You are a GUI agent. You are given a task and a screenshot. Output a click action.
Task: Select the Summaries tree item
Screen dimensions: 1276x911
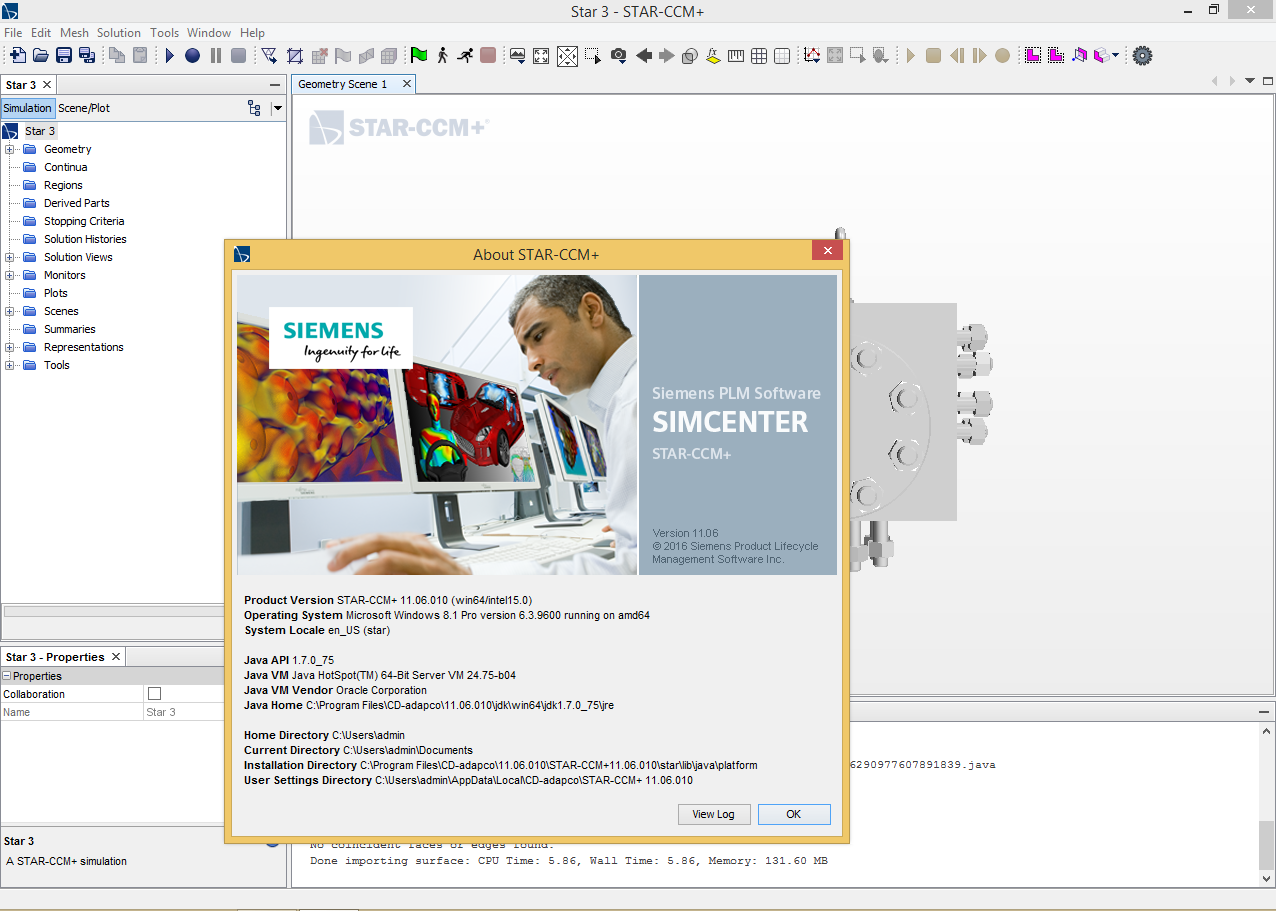[69, 329]
